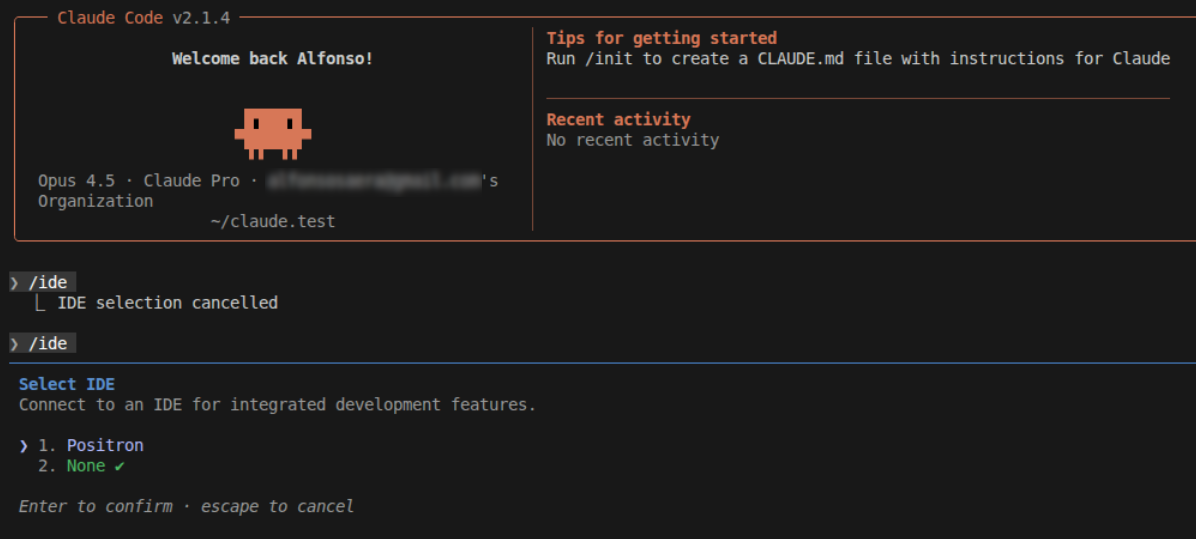Click 'No recent activity' text
Viewport: 1196px width, 539px height.
click(x=632, y=140)
